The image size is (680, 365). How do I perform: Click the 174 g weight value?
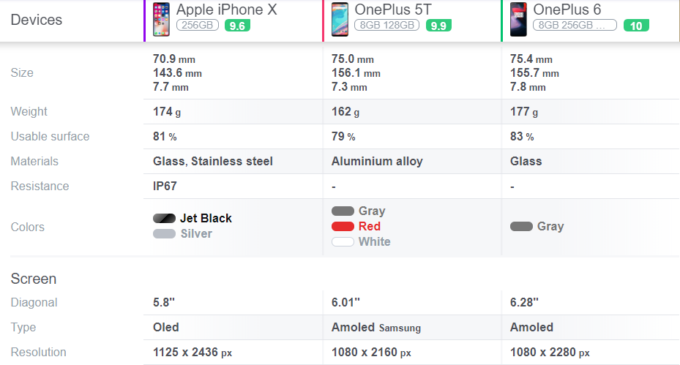167,112
